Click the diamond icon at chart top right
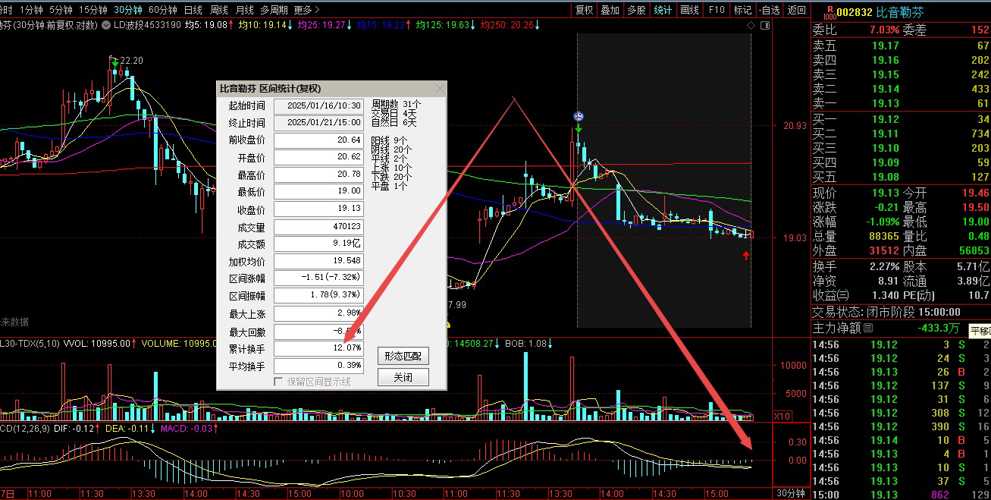991x500 pixels. tap(751, 26)
